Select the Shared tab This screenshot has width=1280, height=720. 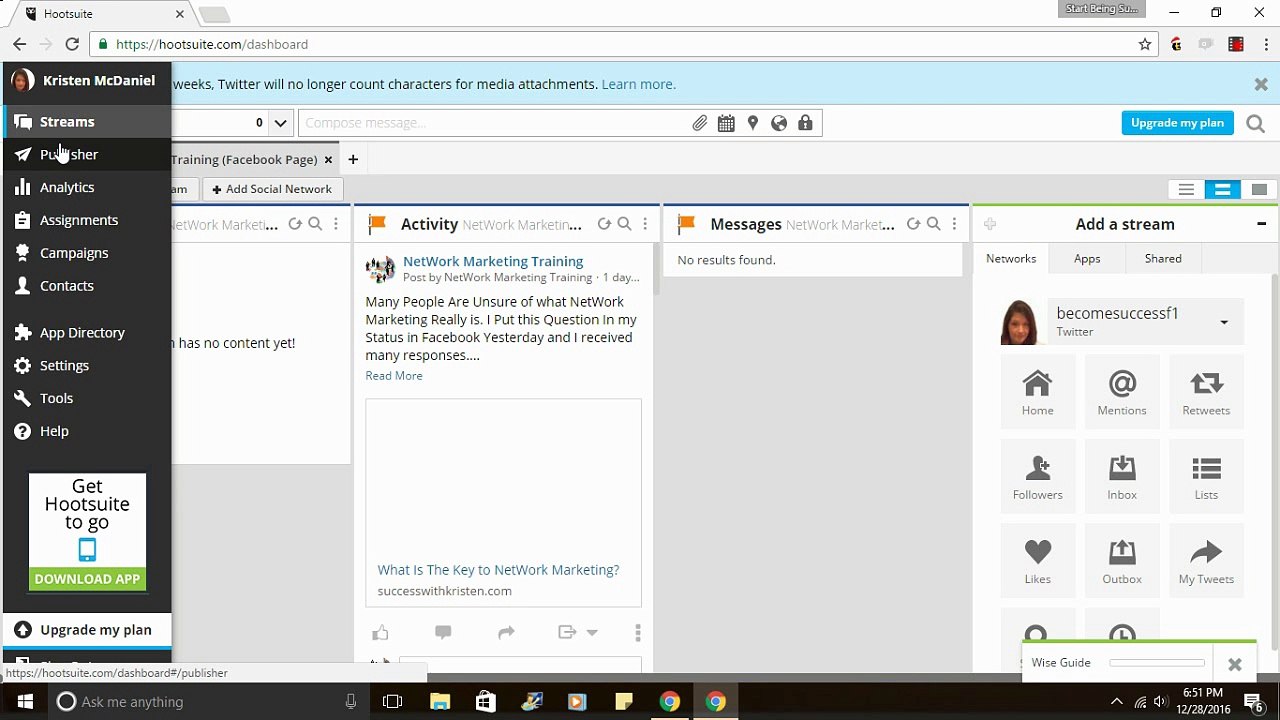(1163, 258)
